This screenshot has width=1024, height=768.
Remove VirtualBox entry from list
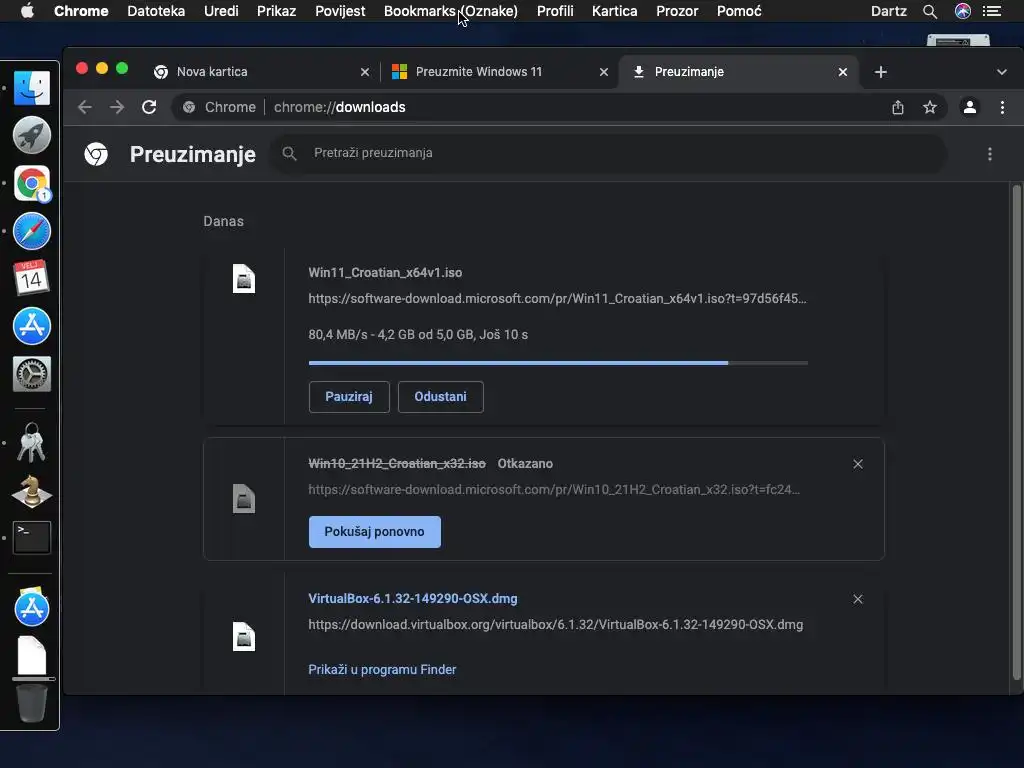click(858, 600)
